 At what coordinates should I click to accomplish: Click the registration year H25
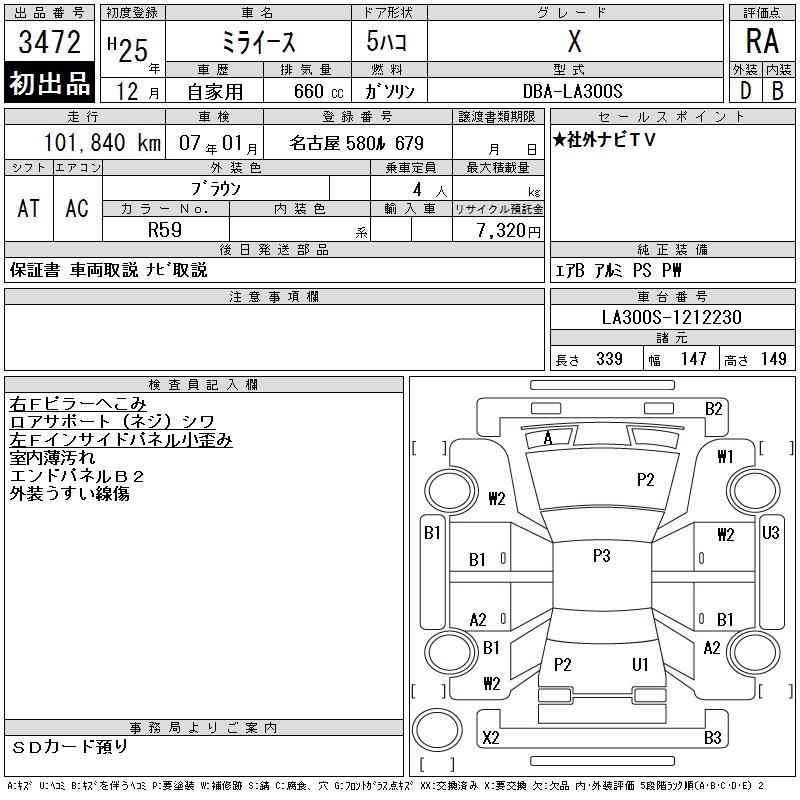128,49
